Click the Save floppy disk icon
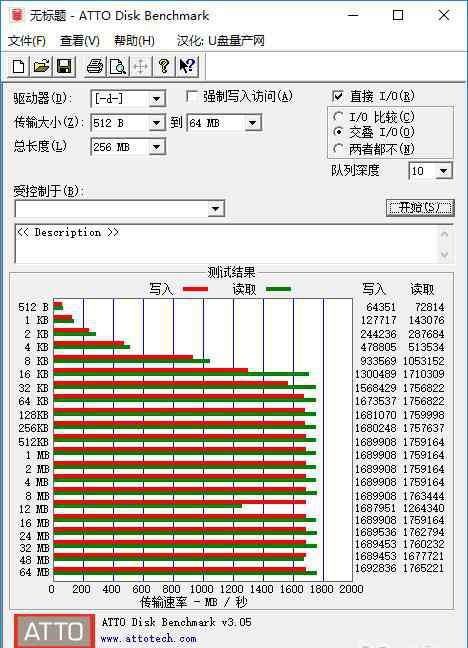Image resolution: width=468 pixels, height=648 pixels. (x=64, y=67)
